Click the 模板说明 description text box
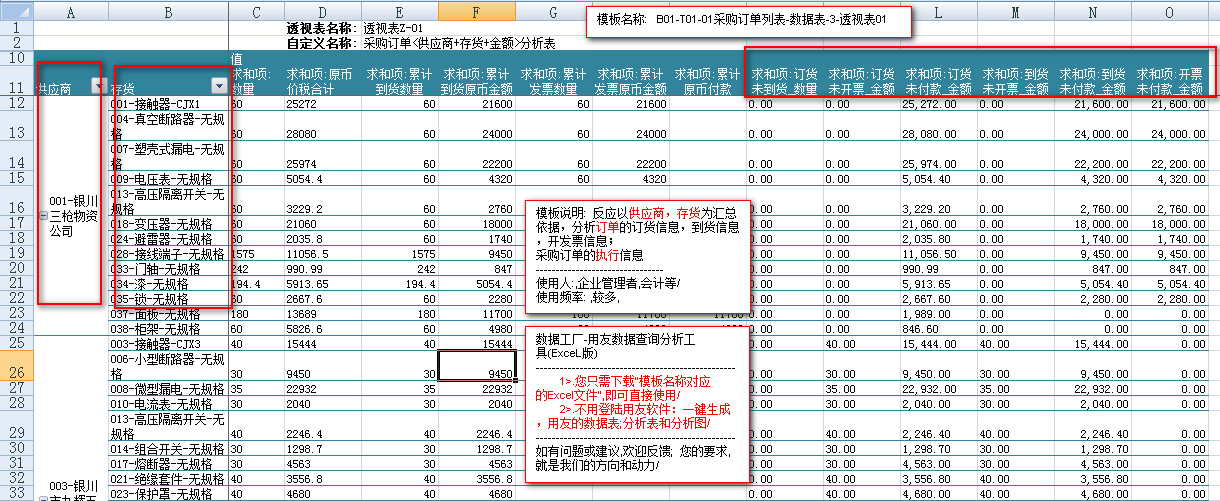The image size is (1220, 501). coord(637,255)
